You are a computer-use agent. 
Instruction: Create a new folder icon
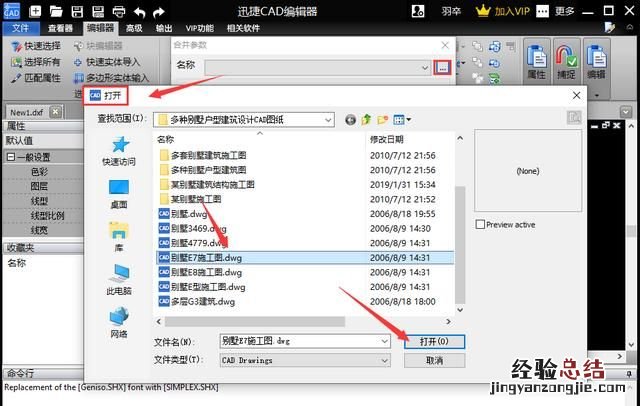click(382, 120)
